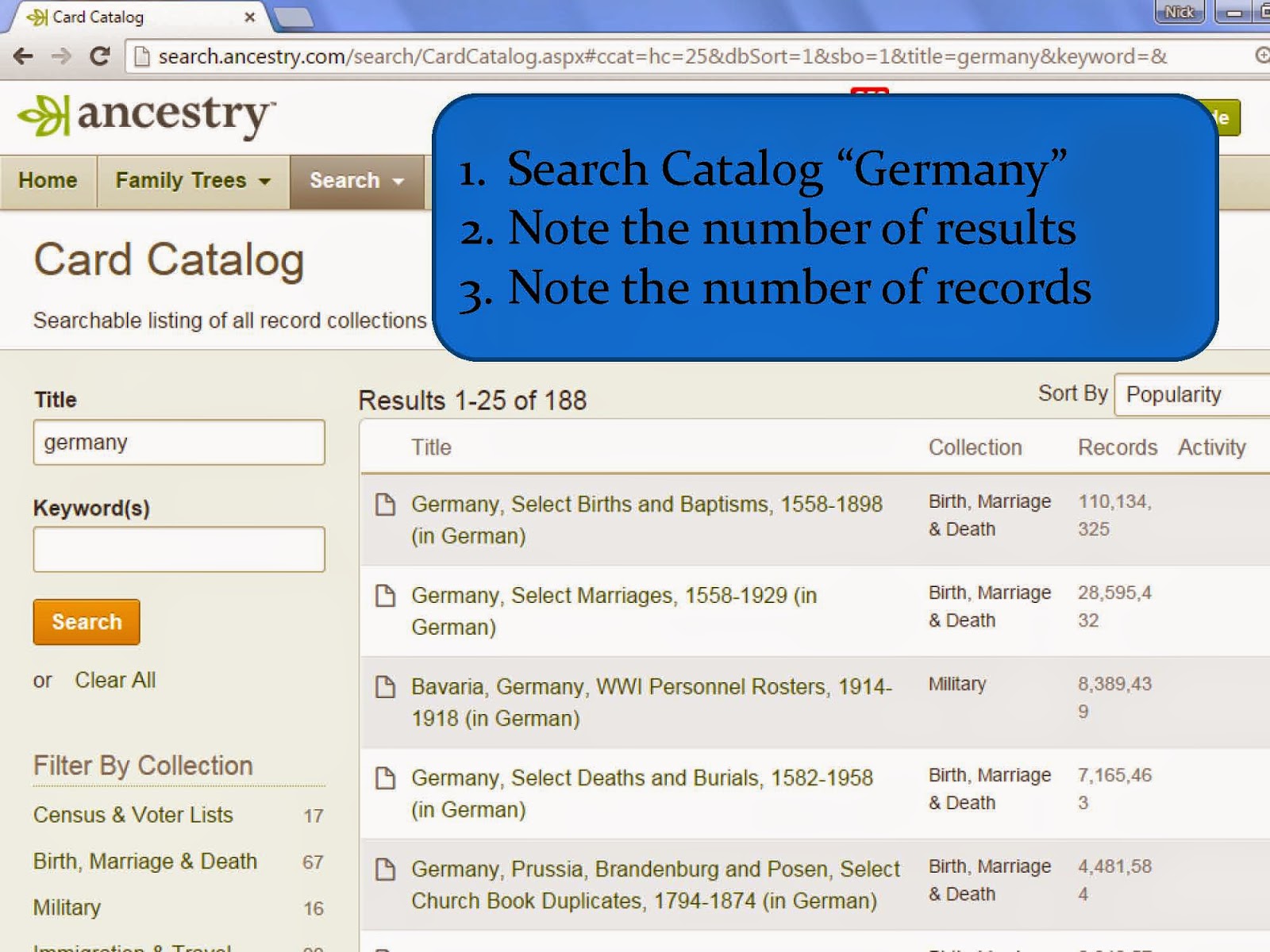This screenshot has width=1270, height=952.
Task: Click the Title column header
Action: [431, 447]
